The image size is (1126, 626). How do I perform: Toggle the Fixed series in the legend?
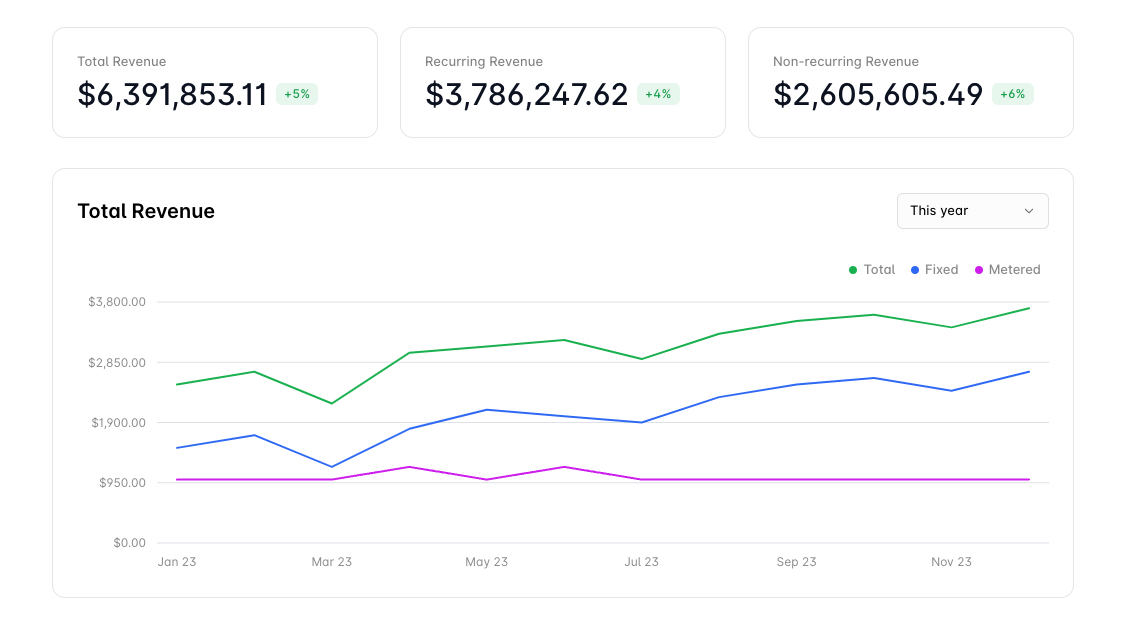[x=941, y=269]
